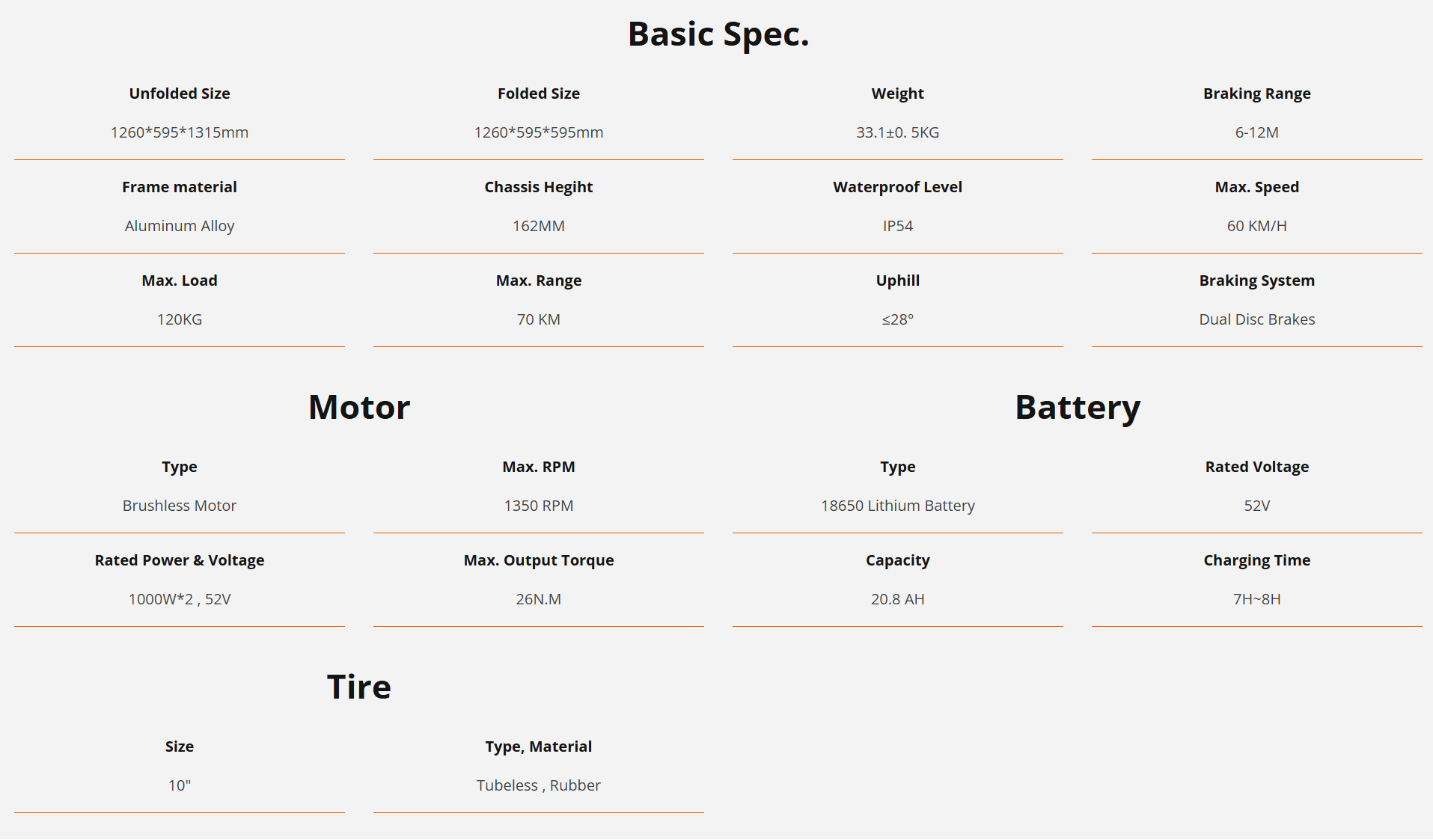
Task: Click the 1260*595*595mm folded size value
Action: pyautogui.click(x=538, y=132)
